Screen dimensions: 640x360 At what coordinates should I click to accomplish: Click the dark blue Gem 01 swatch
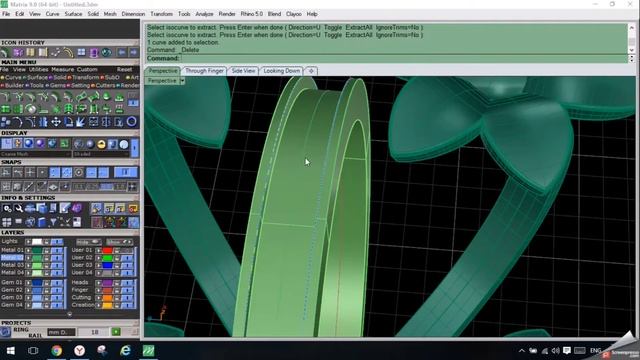point(37,282)
